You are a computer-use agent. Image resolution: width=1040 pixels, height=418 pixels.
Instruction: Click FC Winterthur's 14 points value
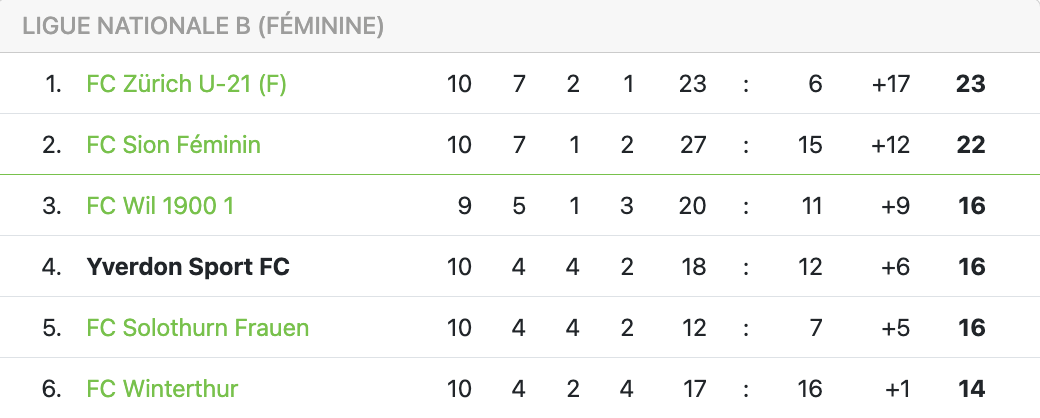coord(970,389)
